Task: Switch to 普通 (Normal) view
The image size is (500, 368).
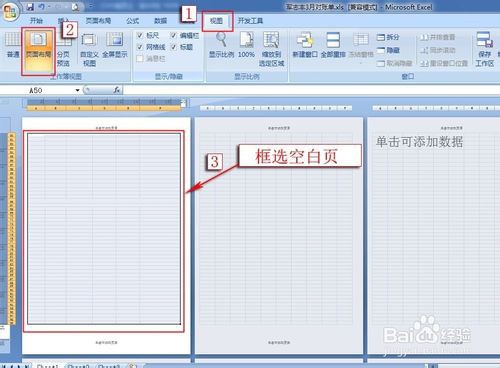Action: click(x=12, y=45)
